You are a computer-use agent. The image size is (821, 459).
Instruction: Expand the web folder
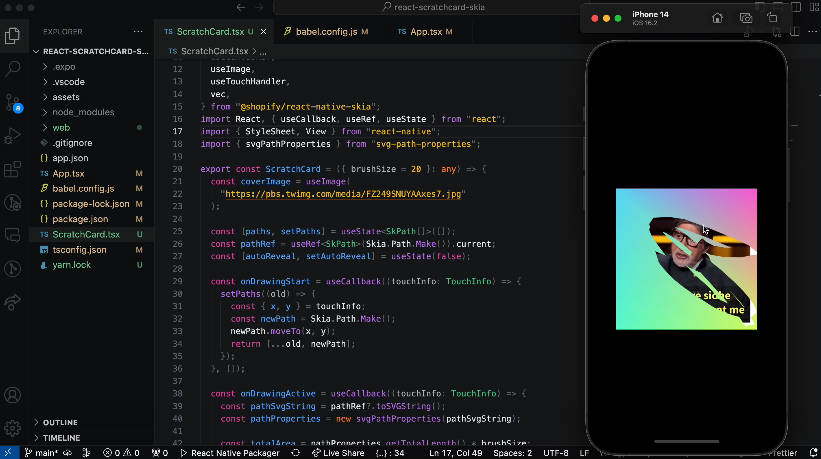coord(45,127)
